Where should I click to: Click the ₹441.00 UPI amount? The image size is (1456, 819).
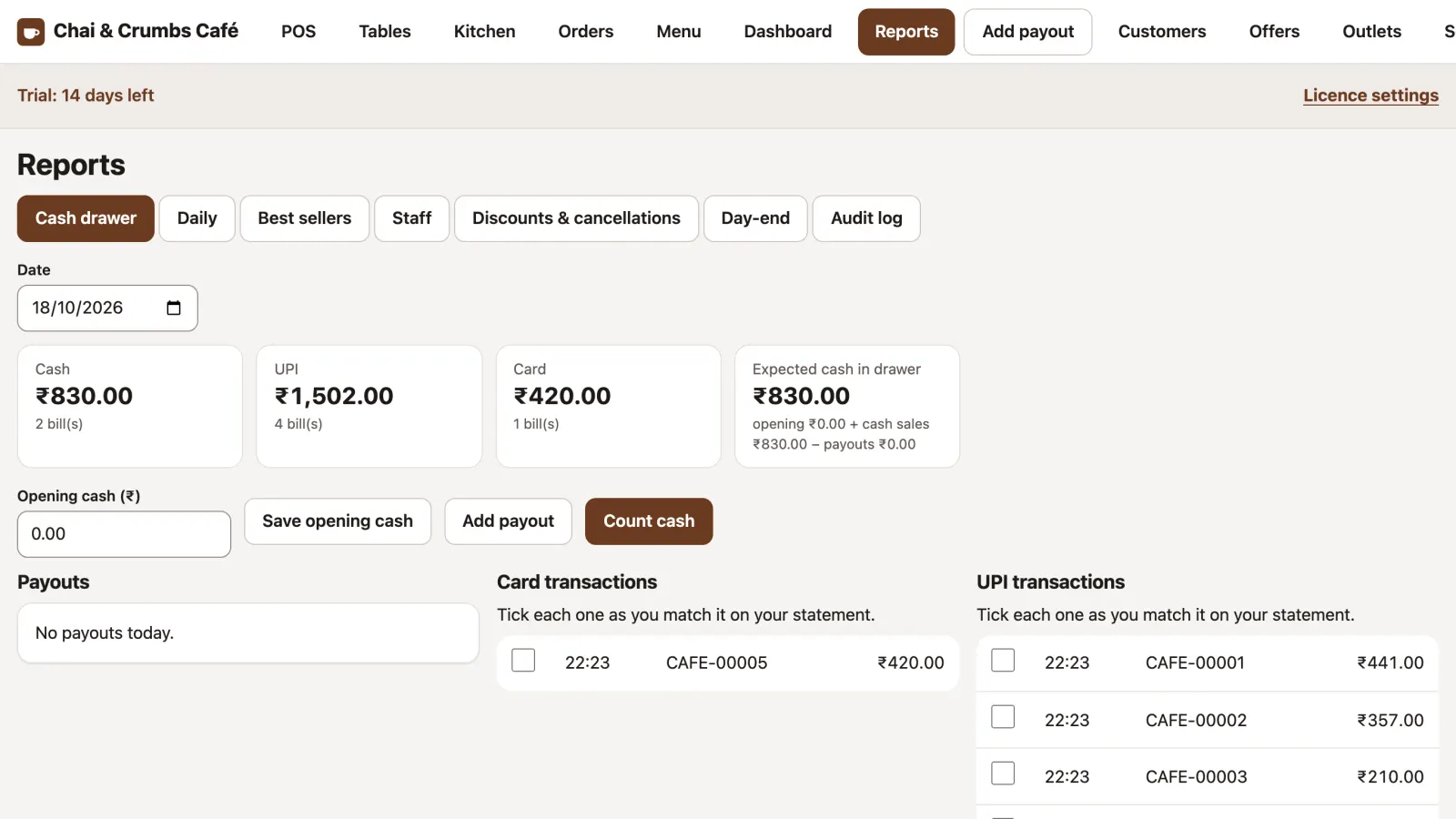click(x=1390, y=663)
